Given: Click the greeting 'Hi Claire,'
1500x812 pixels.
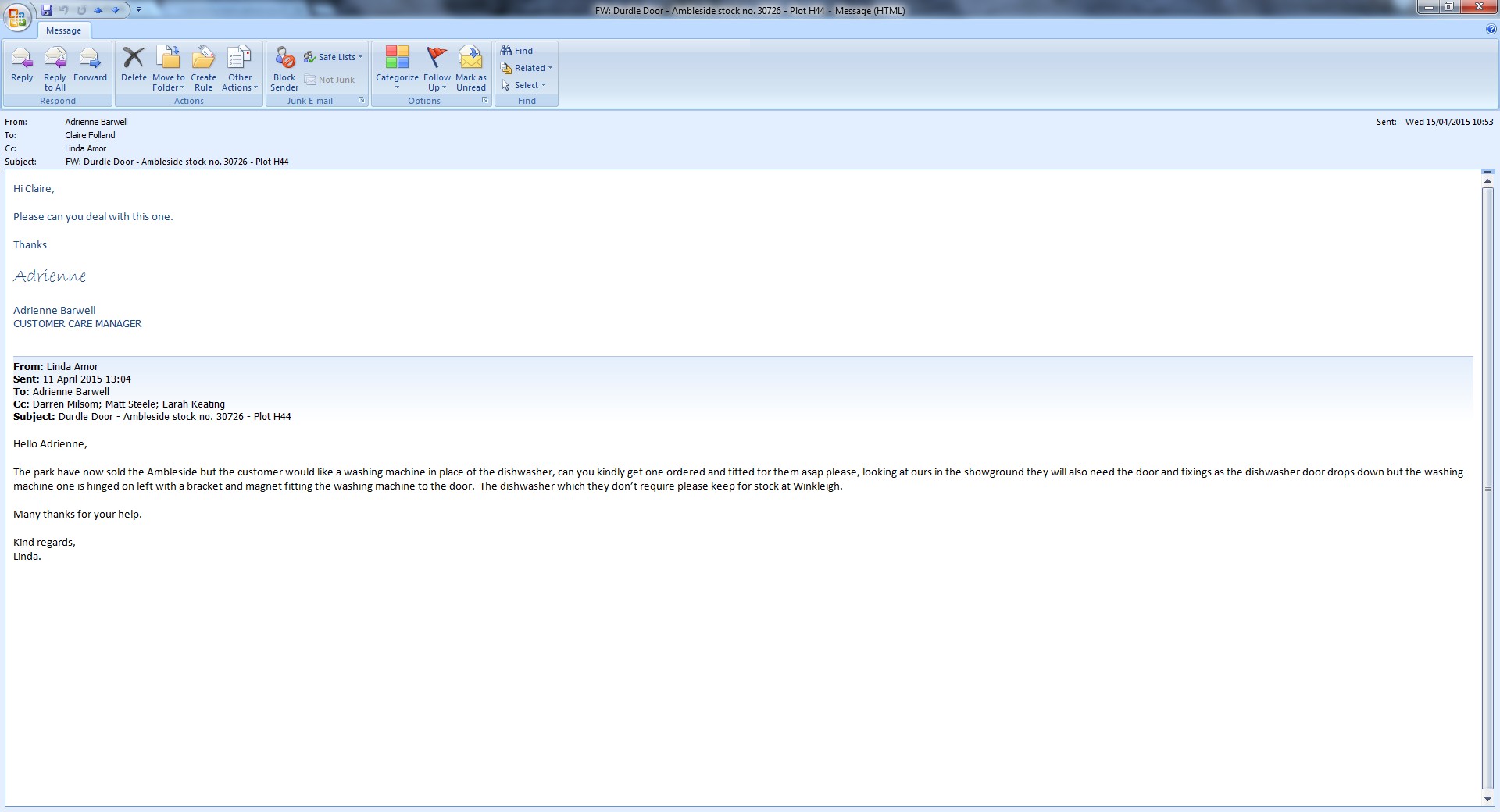Looking at the screenshot, I should (34, 188).
